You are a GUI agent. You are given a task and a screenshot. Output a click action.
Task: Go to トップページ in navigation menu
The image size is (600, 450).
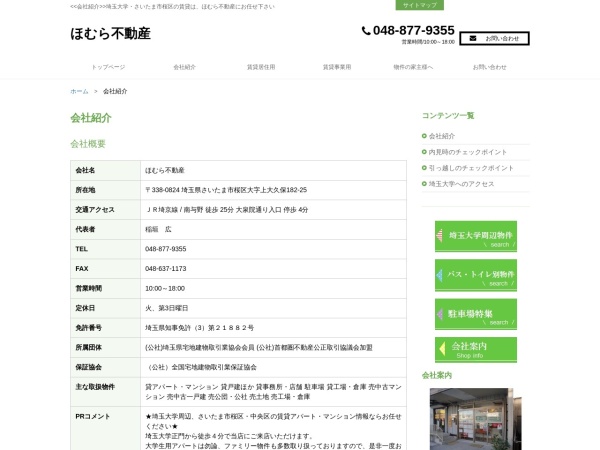108,67
